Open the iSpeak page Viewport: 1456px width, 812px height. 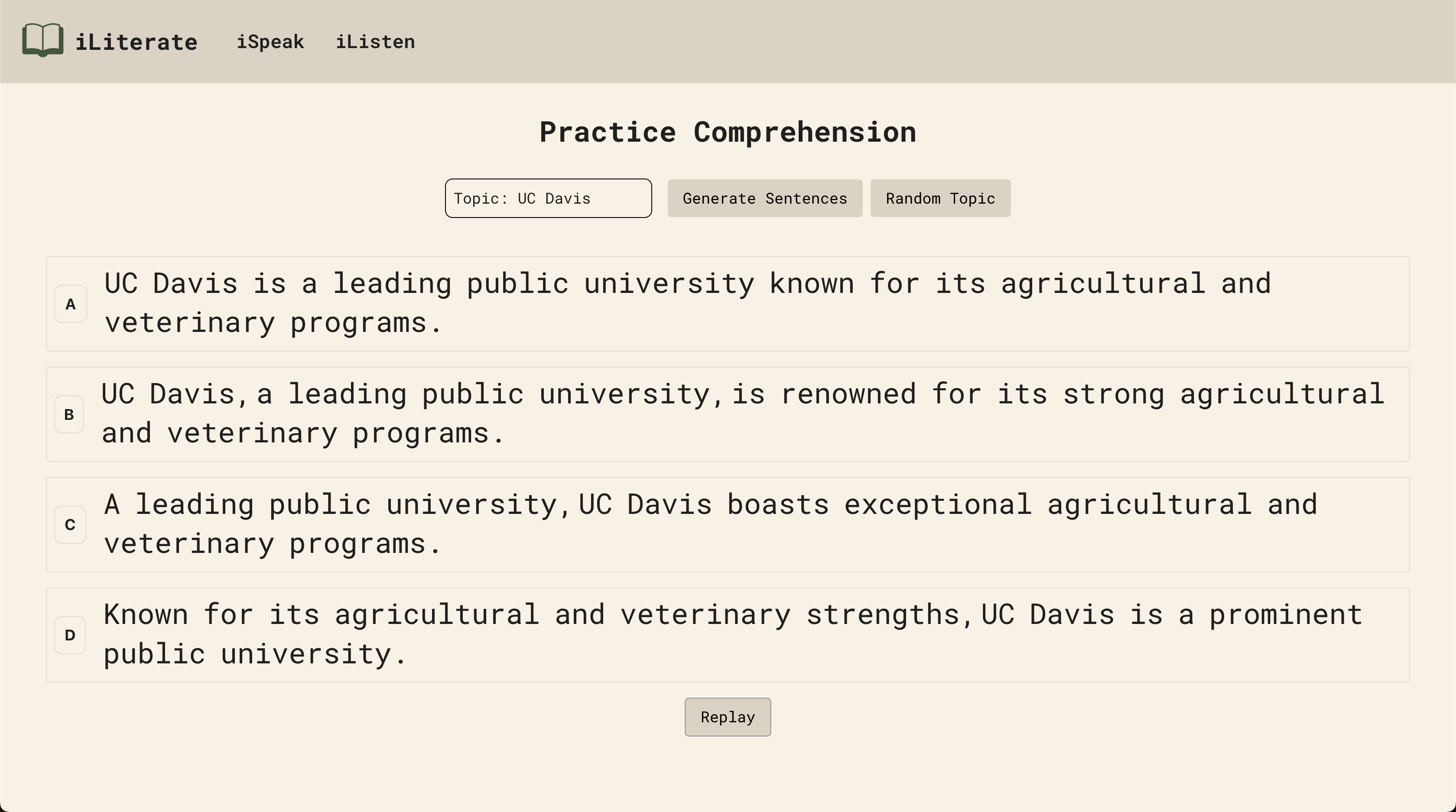[270, 42]
